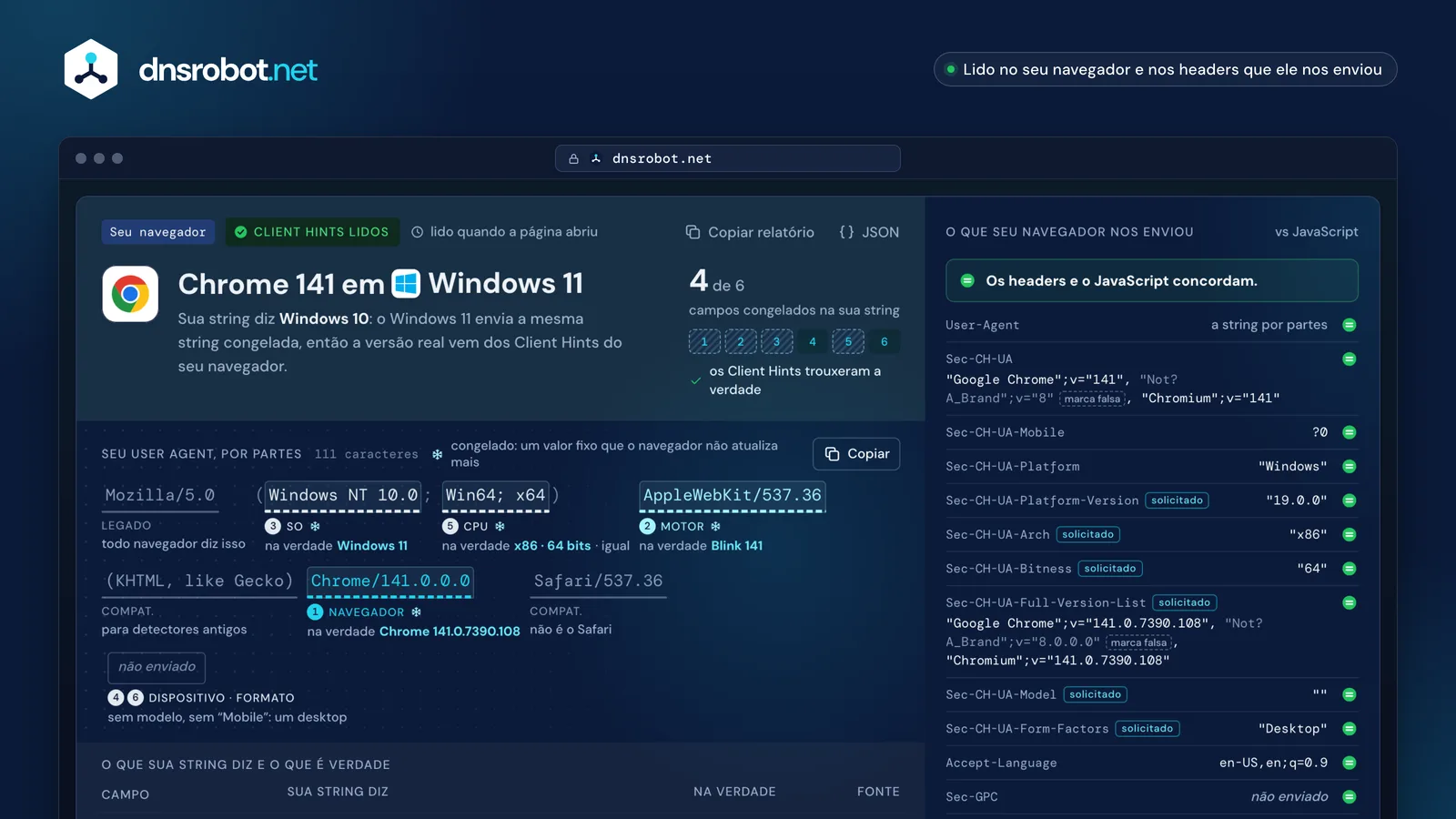Click the status dot on Accept-Language row
This screenshot has width=1456, height=819.
[1350, 763]
